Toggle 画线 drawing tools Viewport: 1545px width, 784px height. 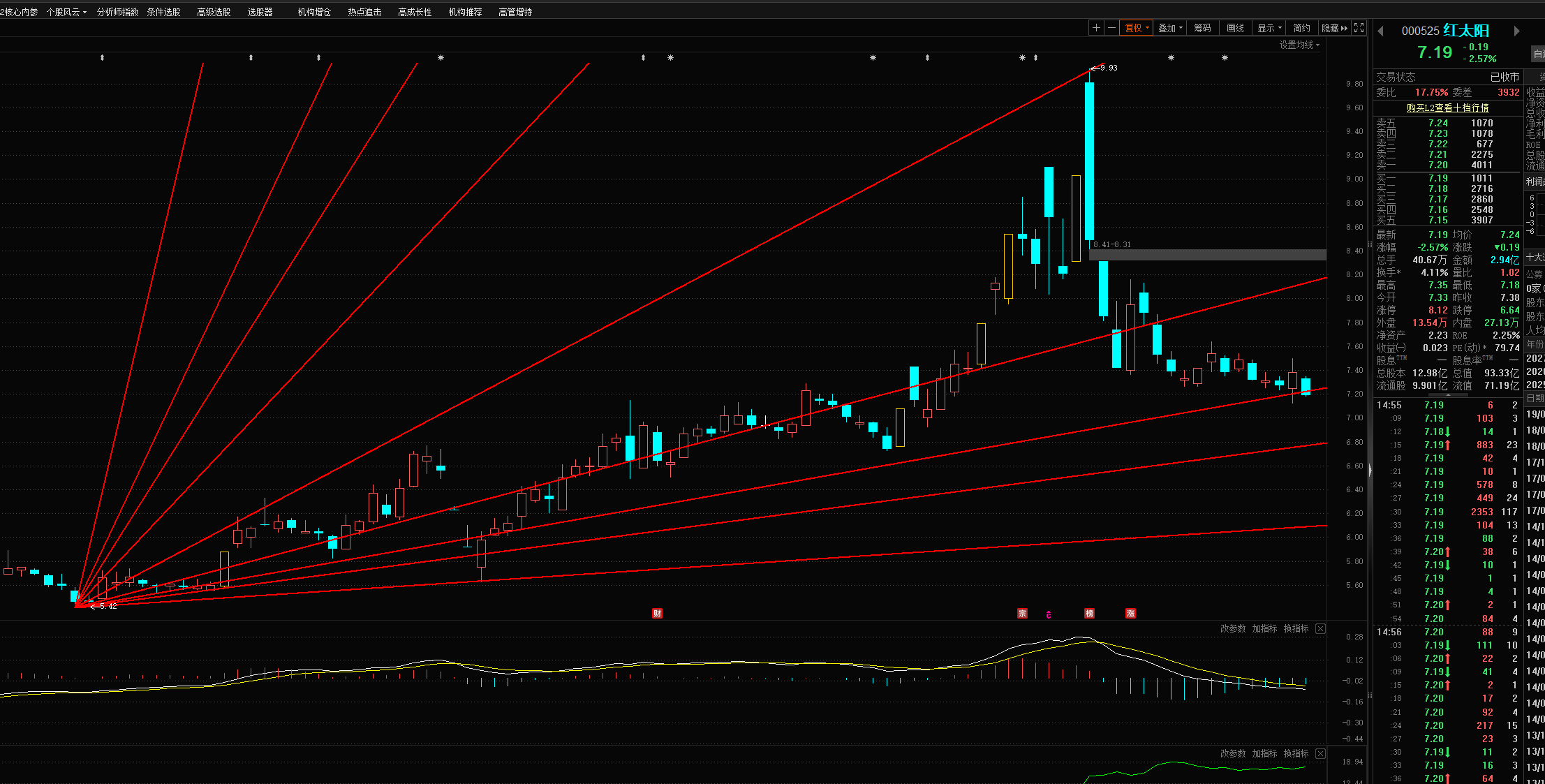coord(1235,28)
